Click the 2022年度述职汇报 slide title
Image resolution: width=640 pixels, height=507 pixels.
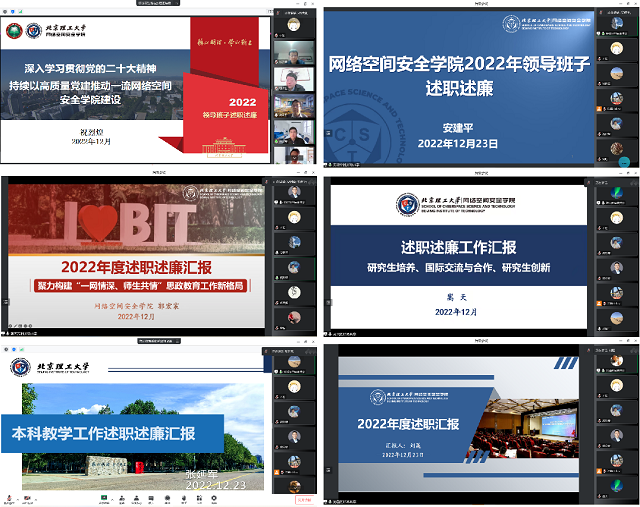(401, 423)
